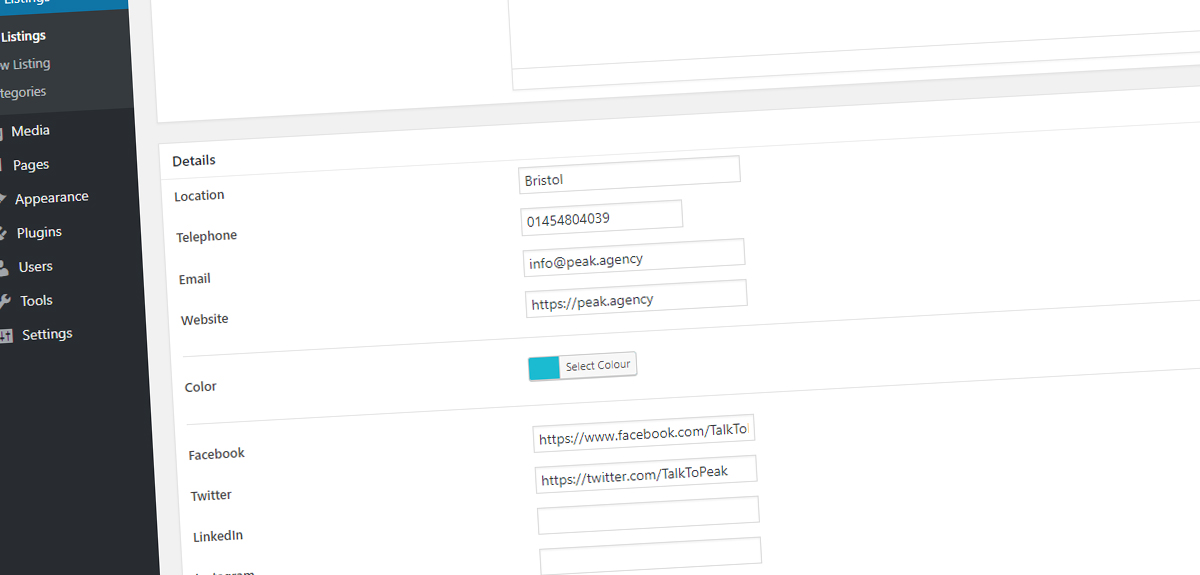Focus the Facebook URL input field

click(643, 433)
